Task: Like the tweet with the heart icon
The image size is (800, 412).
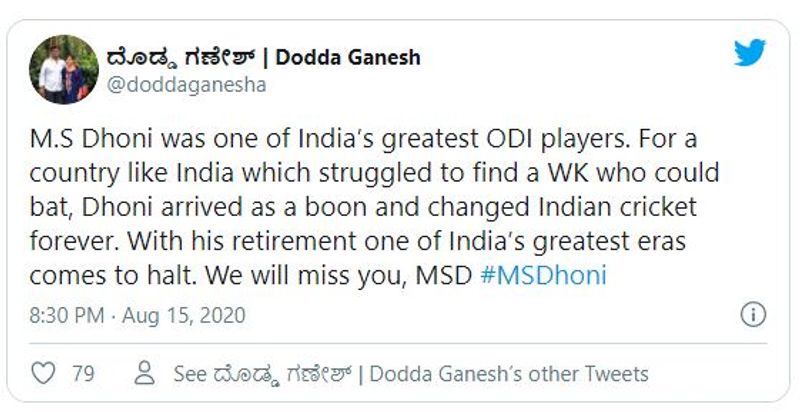Action: 43,373
